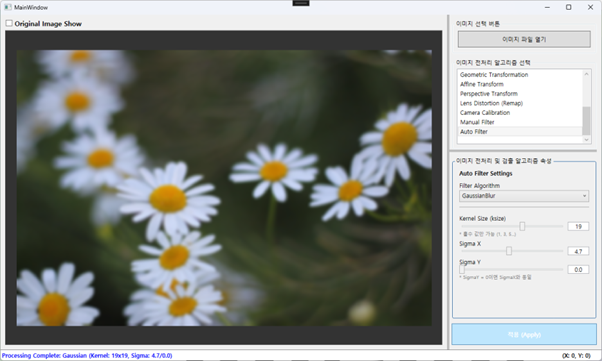This screenshot has width=602, height=361.
Task: Click the algorithm list scroll-down arrow
Action: point(586,140)
